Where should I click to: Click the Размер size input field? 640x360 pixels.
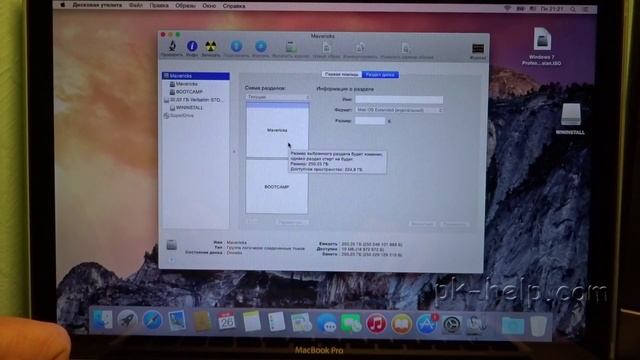point(370,121)
